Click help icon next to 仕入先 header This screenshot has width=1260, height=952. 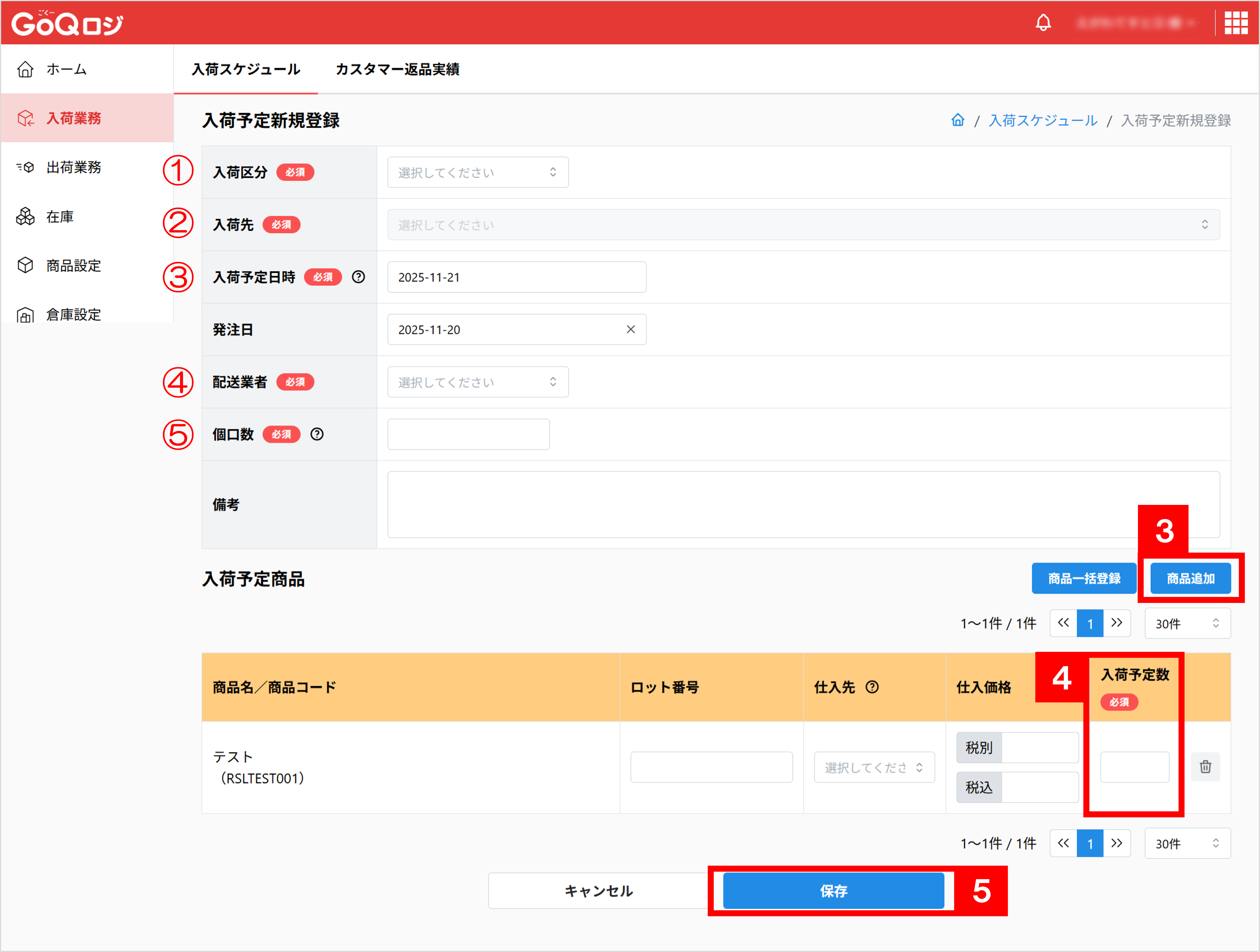click(x=872, y=687)
